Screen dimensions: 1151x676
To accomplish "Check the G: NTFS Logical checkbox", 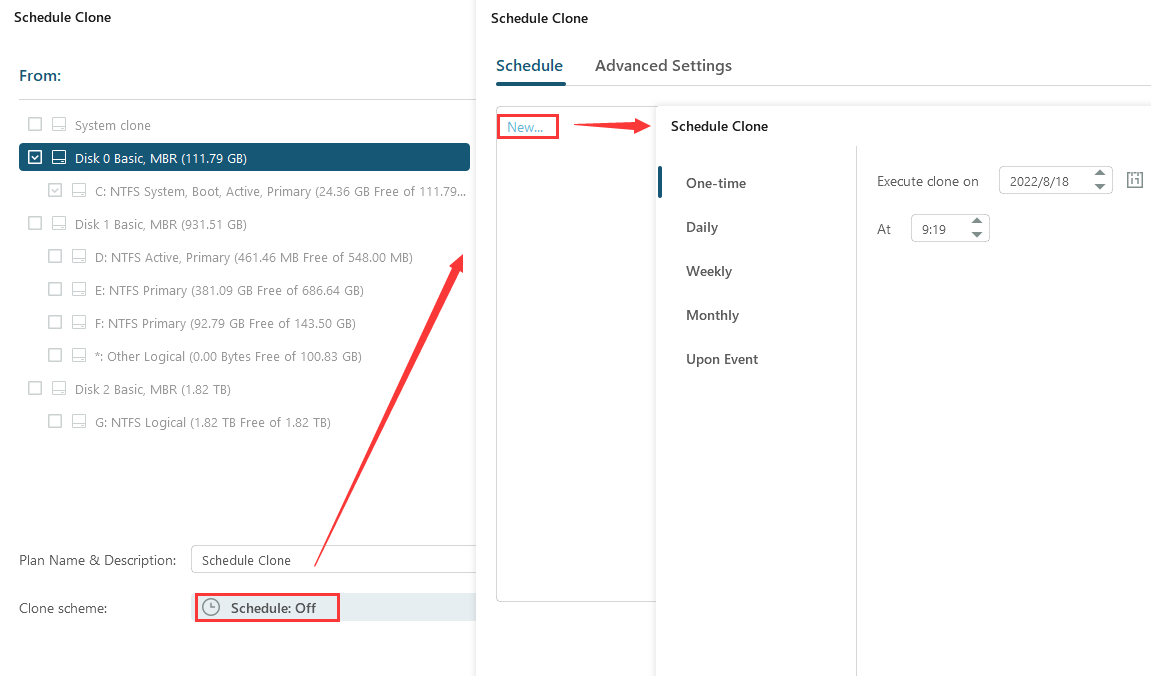I will pyautogui.click(x=55, y=421).
